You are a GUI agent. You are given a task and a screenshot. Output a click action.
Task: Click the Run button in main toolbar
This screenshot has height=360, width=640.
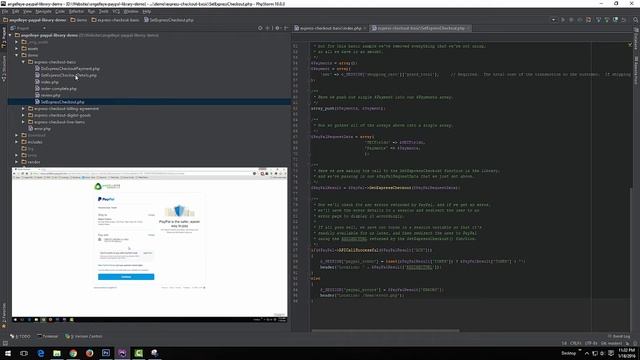[x=563, y=20]
